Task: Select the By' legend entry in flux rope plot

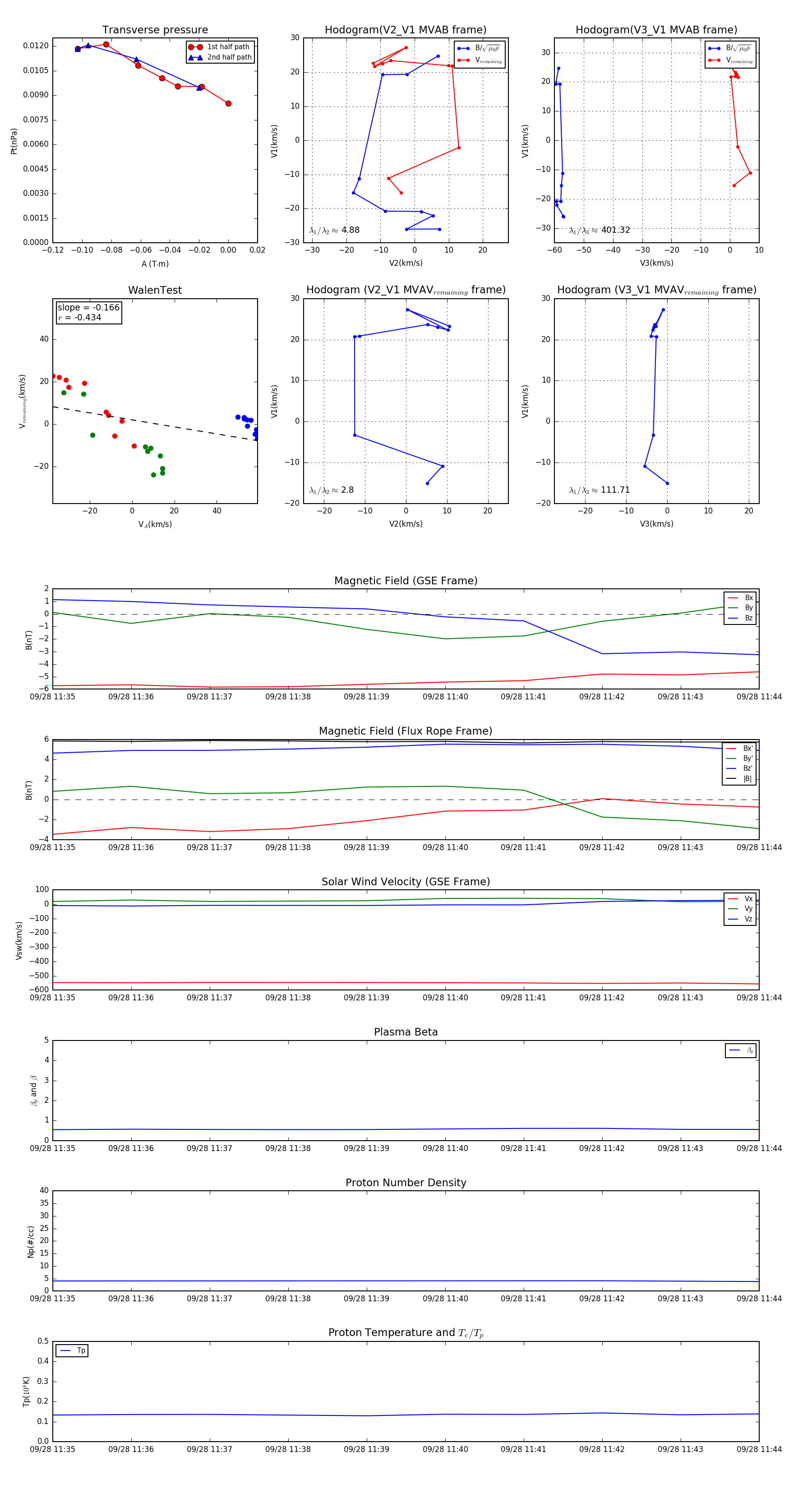Action: (740, 758)
